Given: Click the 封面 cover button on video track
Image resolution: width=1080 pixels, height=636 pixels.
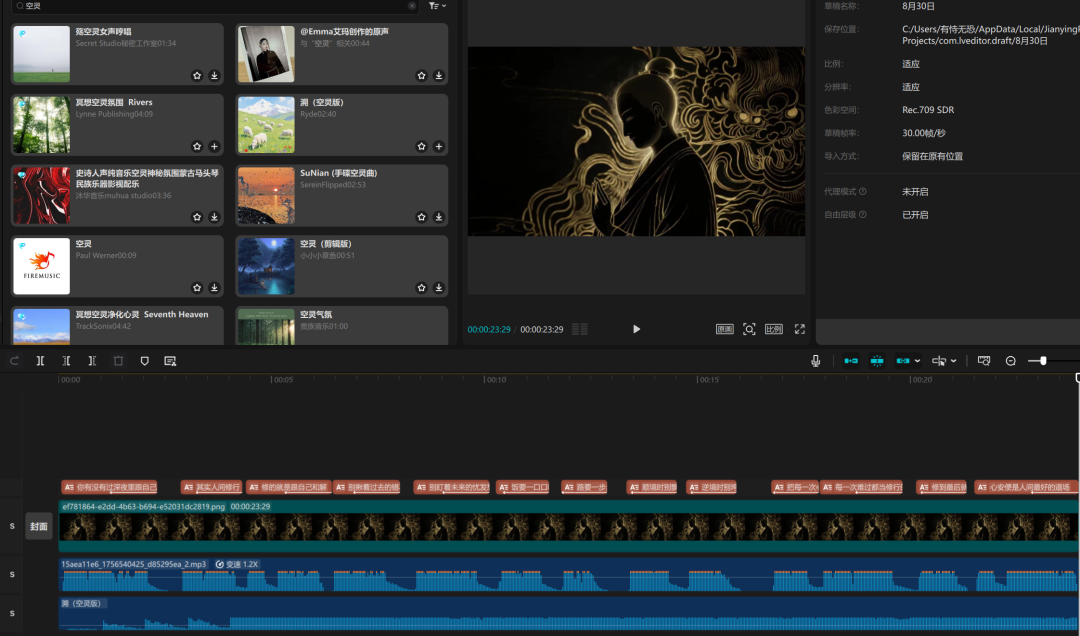Looking at the screenshot, I should click(39, 526).
